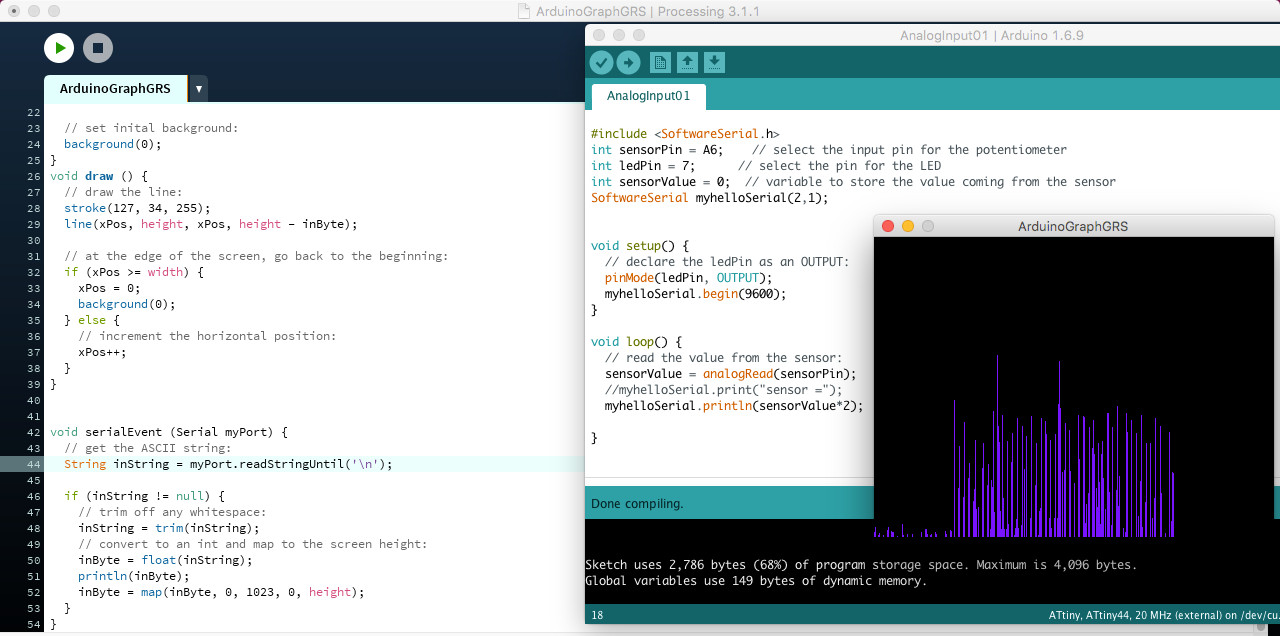Viewport: 1280px width, 636px height.
Task: Click highlighted line 44 number in gutter
Action: tap(34, 464)
